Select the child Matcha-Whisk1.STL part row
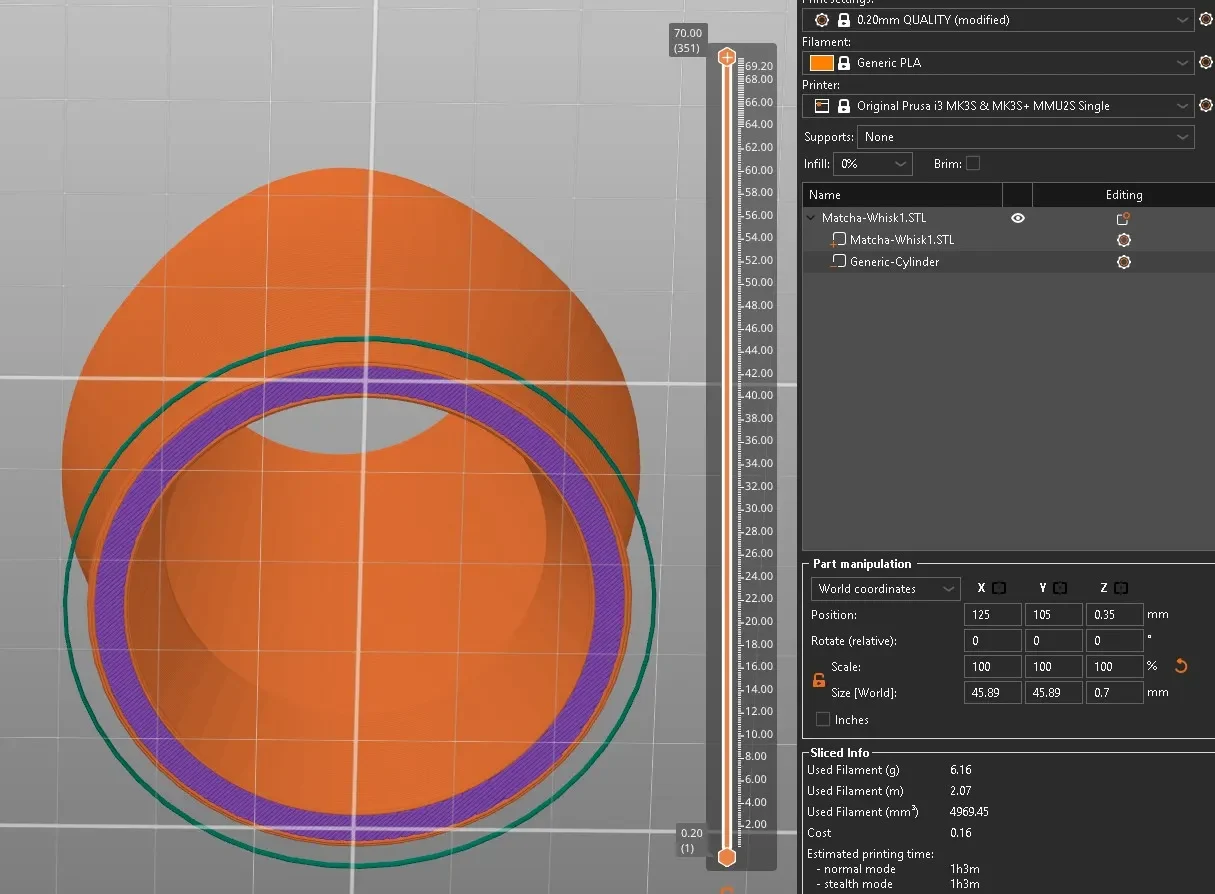The width and height of the screenshot is (1215, 894). [1009, 240]
